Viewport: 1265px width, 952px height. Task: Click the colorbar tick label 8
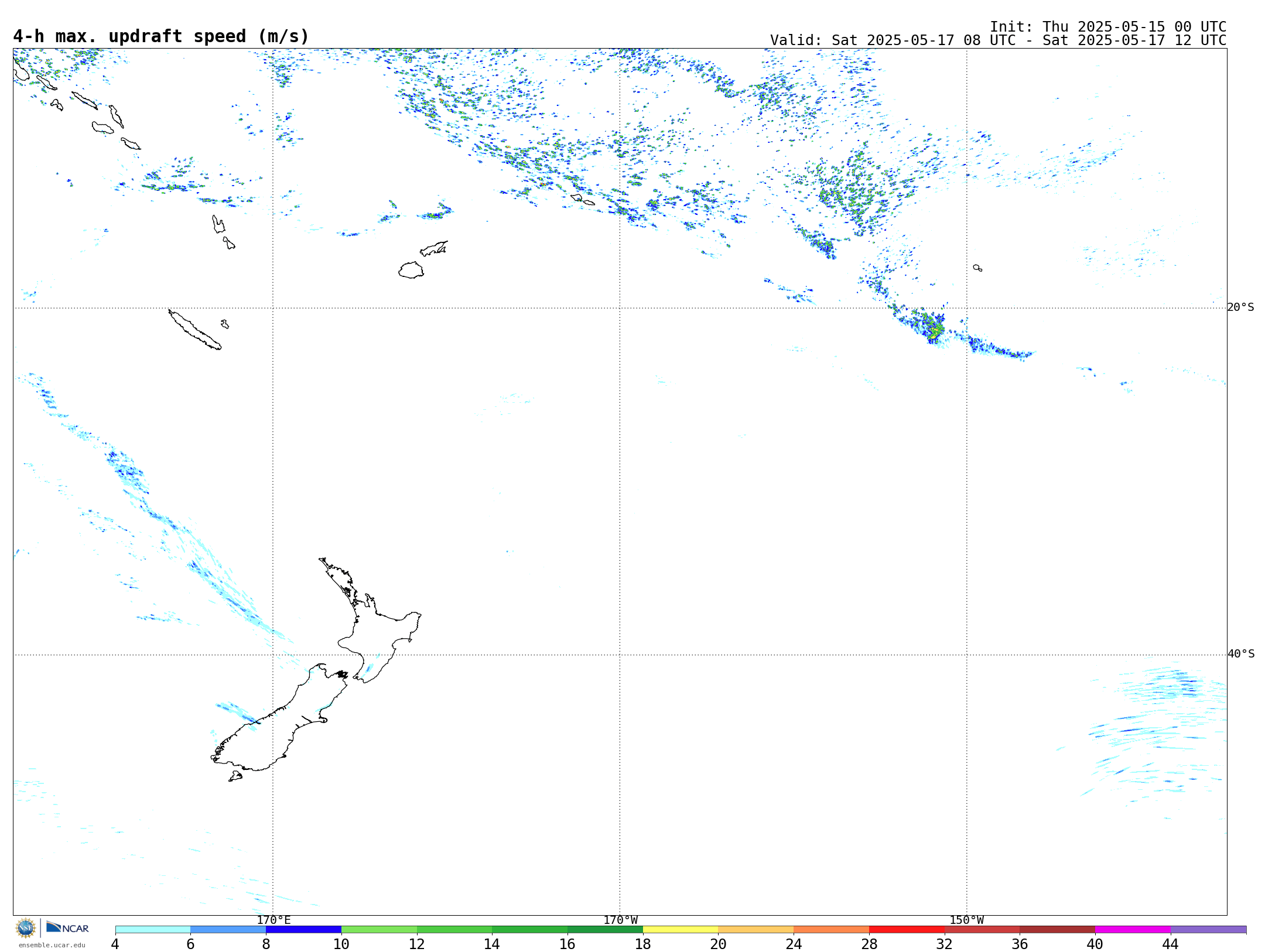pyautogui.click(x=266, y=944)
